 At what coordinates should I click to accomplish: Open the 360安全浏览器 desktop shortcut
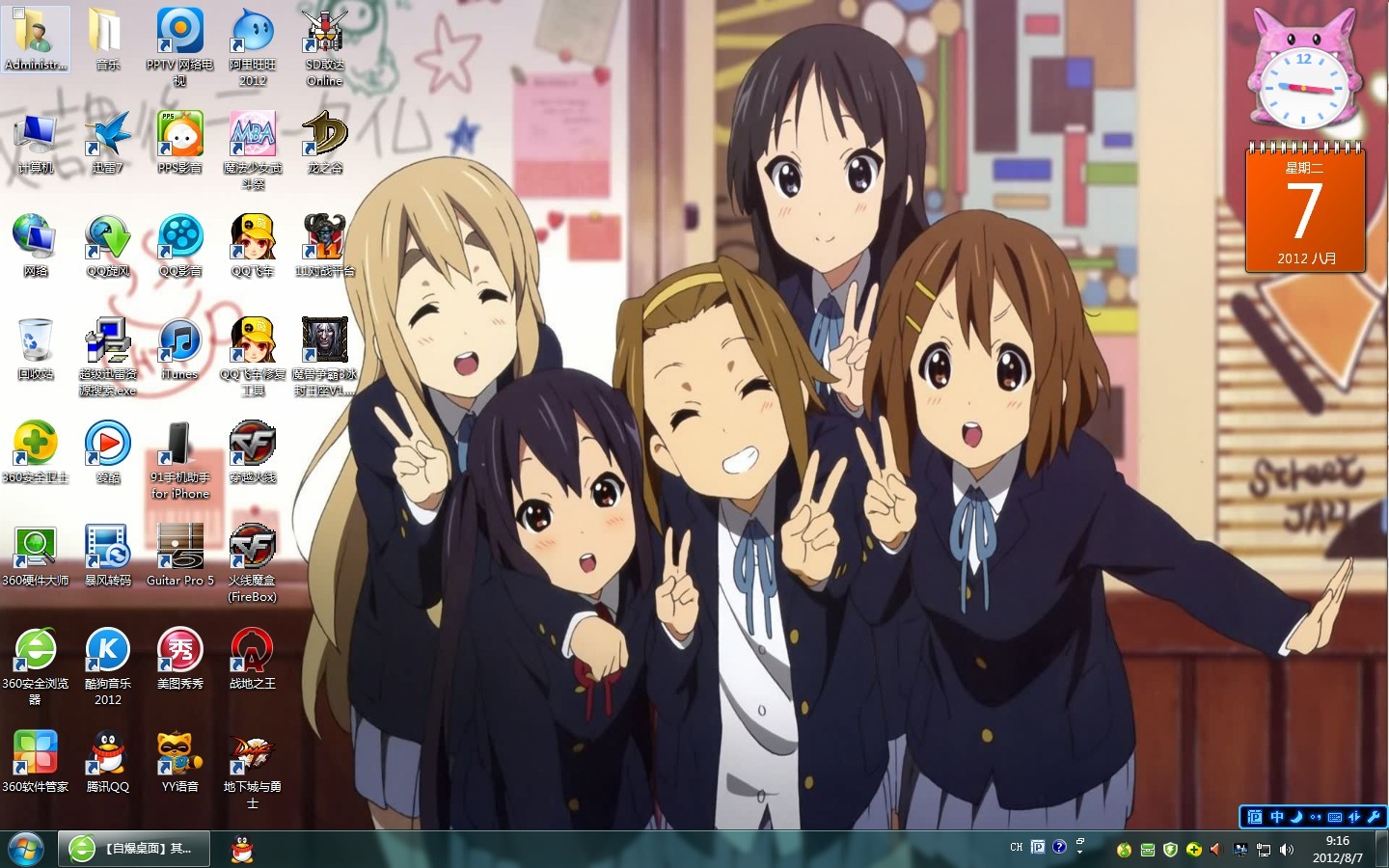click(x=36, y=666)
